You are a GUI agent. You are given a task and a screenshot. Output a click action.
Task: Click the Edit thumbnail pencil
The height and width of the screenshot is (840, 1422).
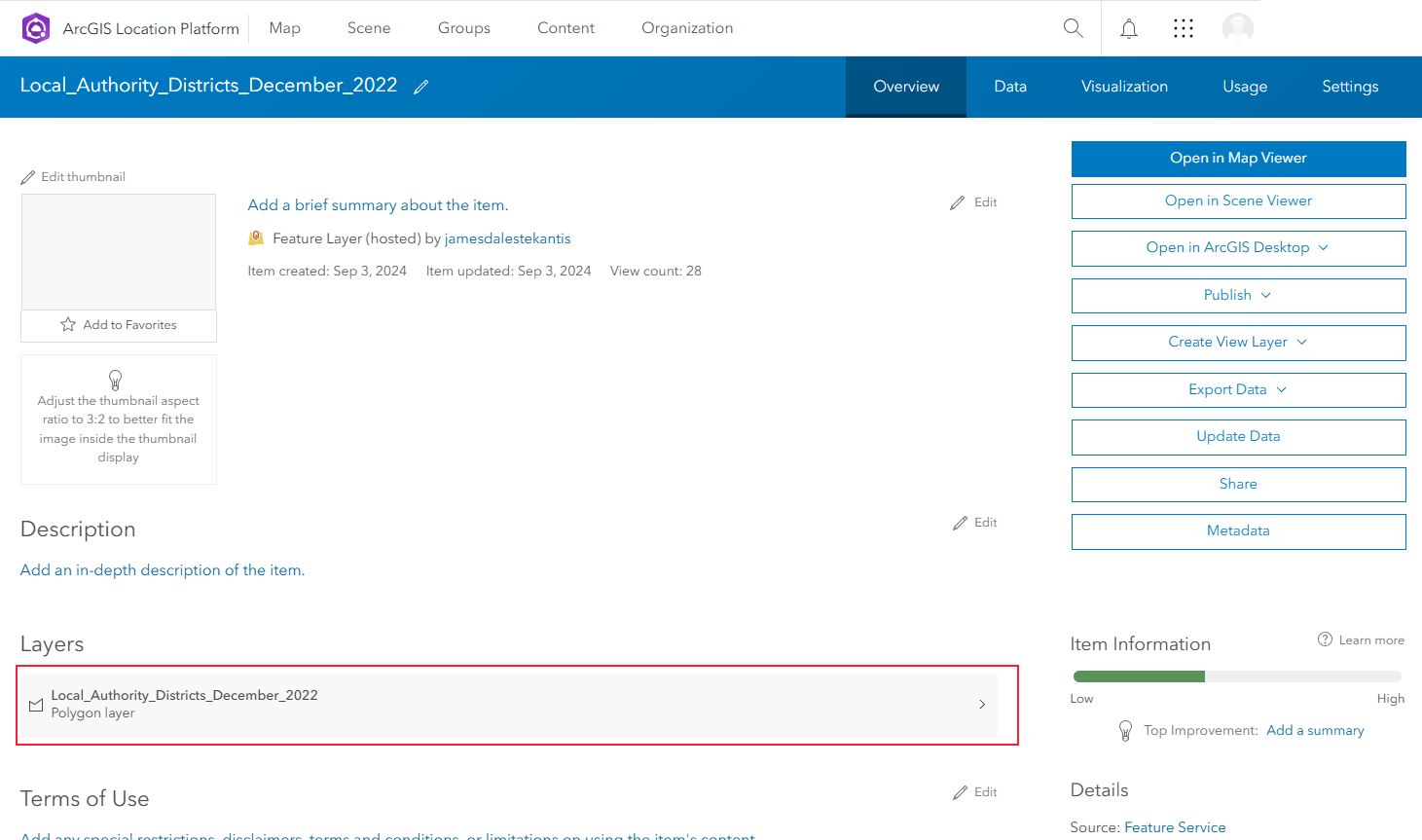28,177
